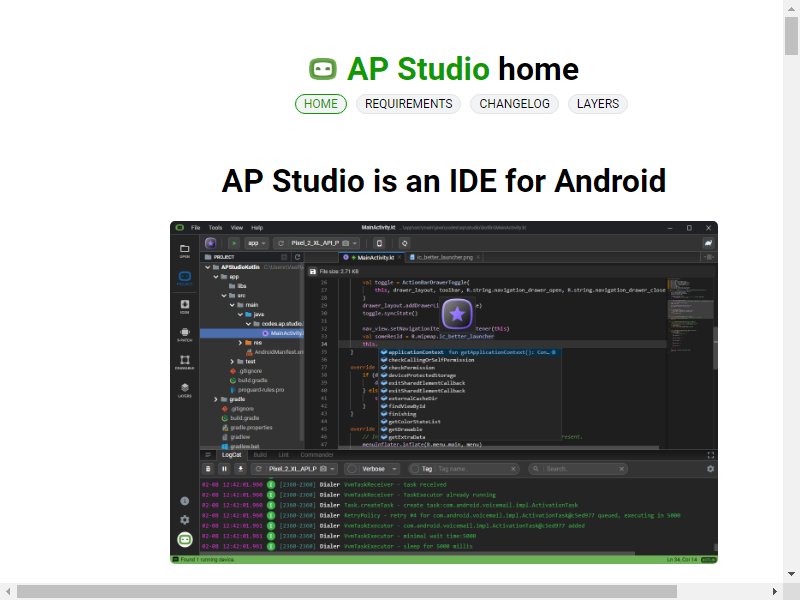Image resolution: width=800 pixels, height=600 pixels.
Task: Click the Tag name input field
Action: coord(472,469)
